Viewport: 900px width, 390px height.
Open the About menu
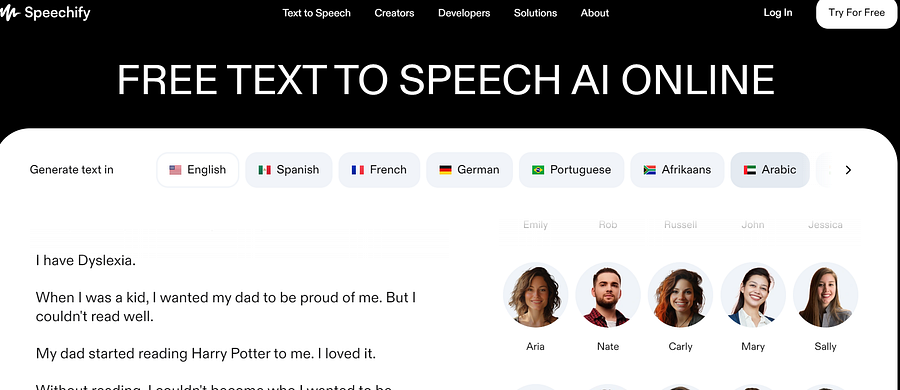click(595, 13)
